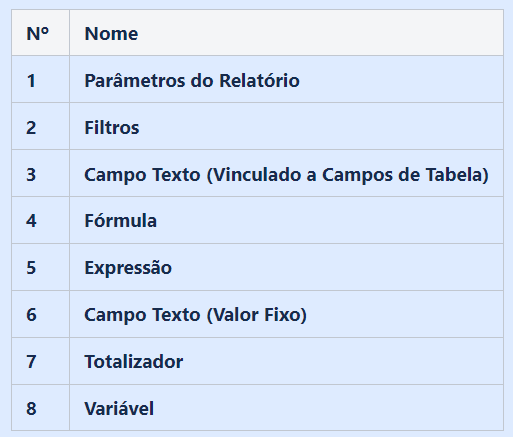Image resolution: width=513 pixels, height=437 pixels.
Task: Click the word Tabela in row three
Action: (457, 174)
